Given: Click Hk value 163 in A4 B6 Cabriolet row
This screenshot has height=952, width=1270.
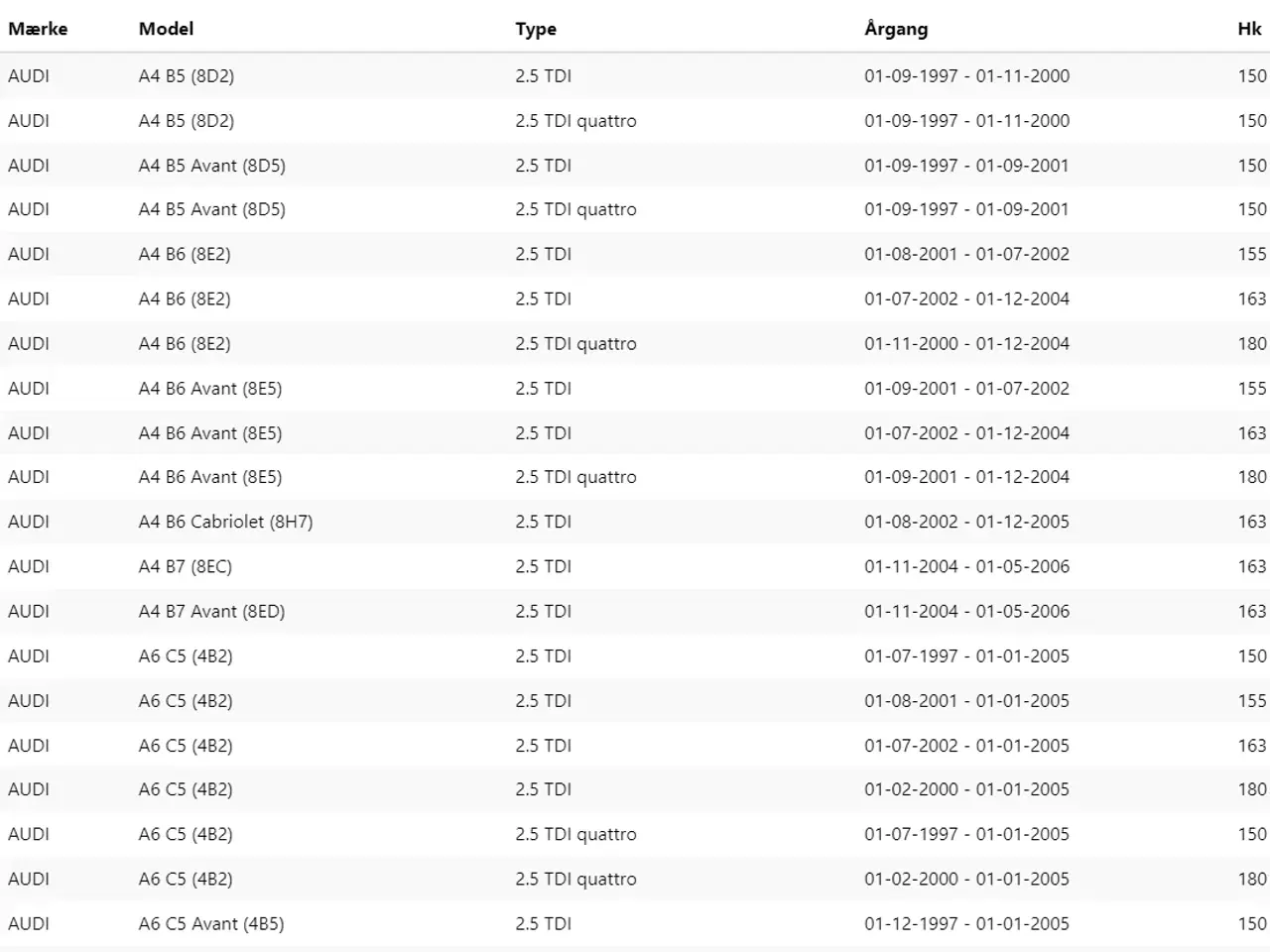Looking at the screenshot, I should 1252,522.
